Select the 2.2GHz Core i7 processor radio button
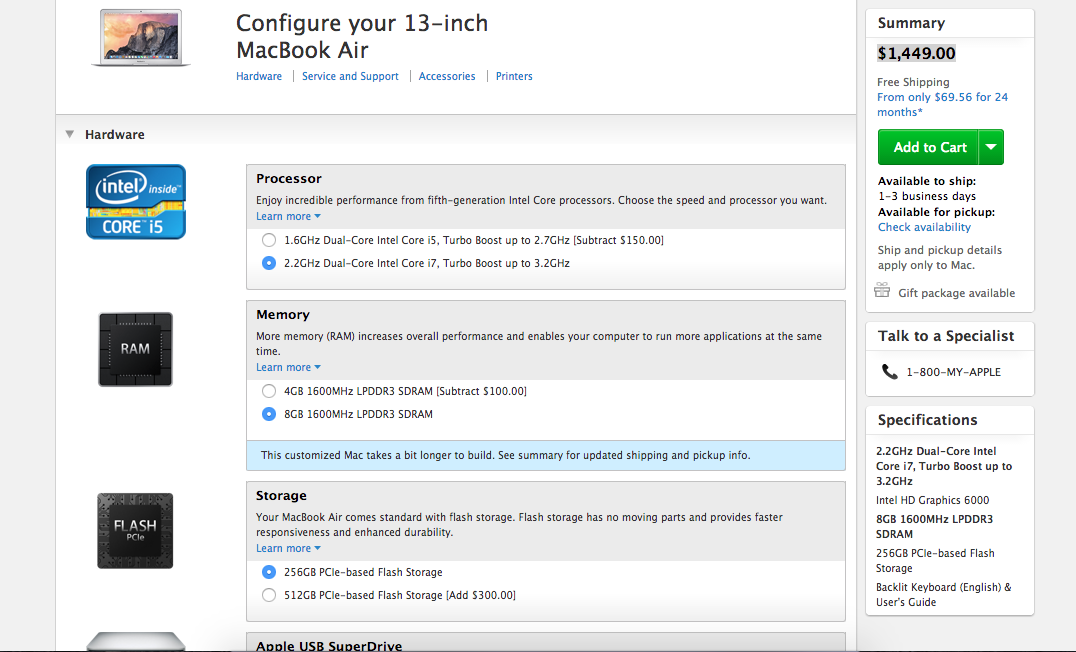The width and height of the screenshot is (1076, 652). 269,263
